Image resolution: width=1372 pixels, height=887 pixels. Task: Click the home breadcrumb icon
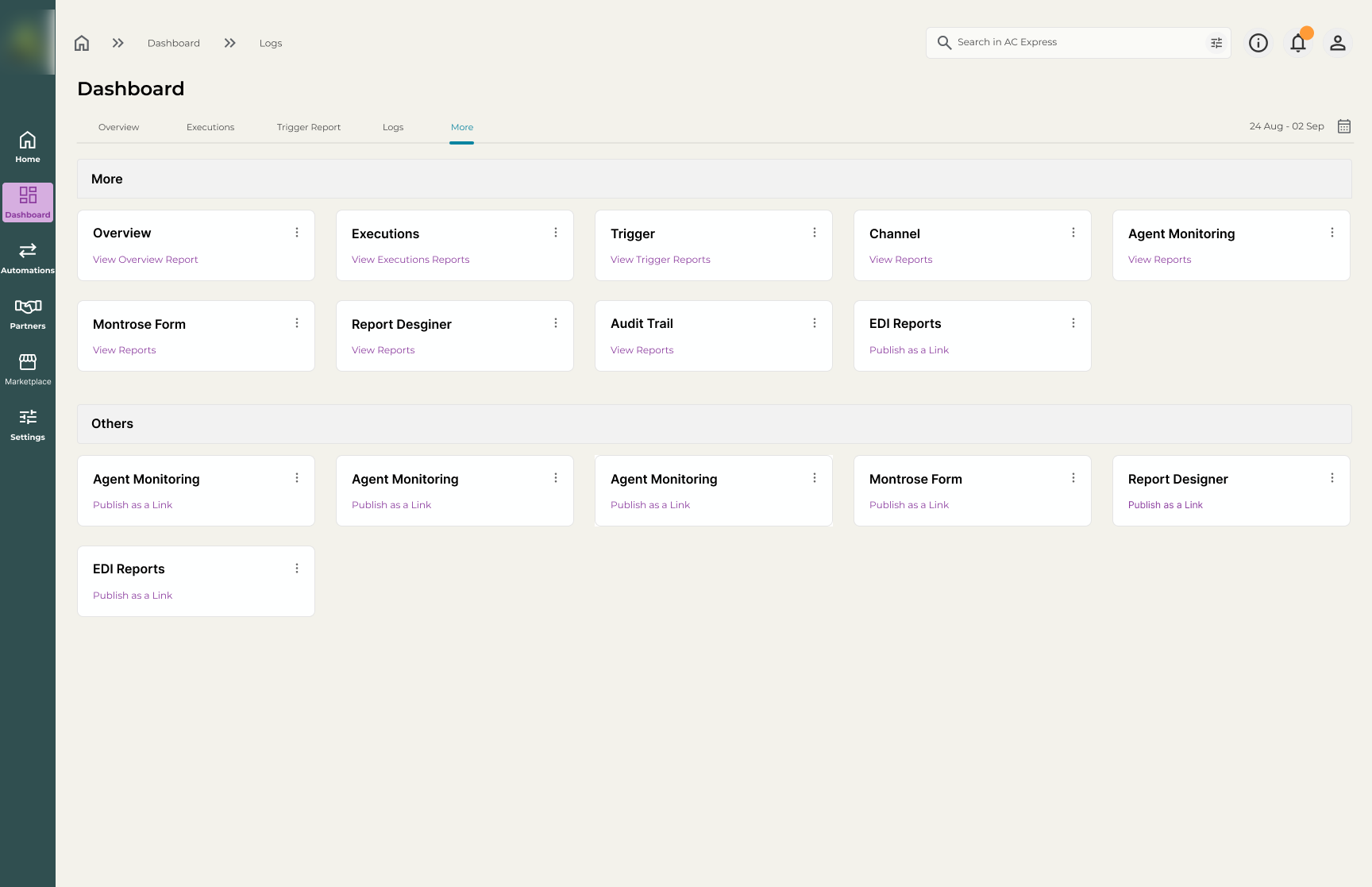82,43
